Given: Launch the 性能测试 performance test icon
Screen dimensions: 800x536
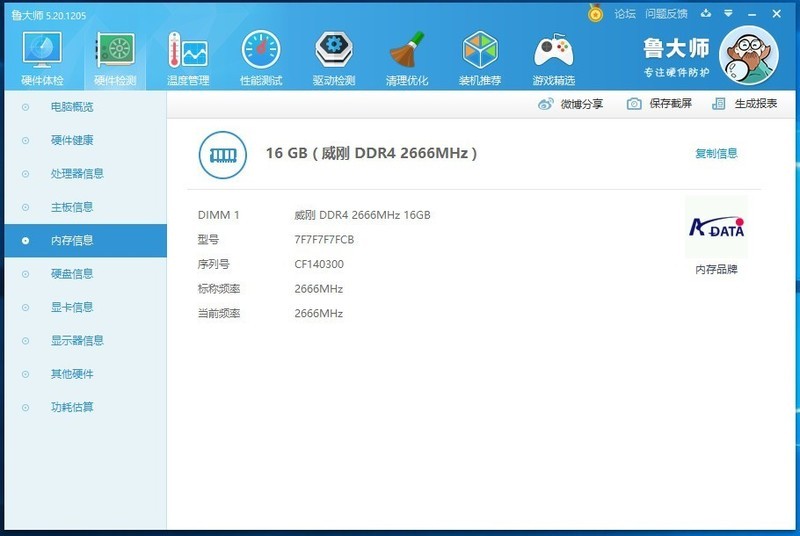Looking at the screenshot, I should point(261,58).
